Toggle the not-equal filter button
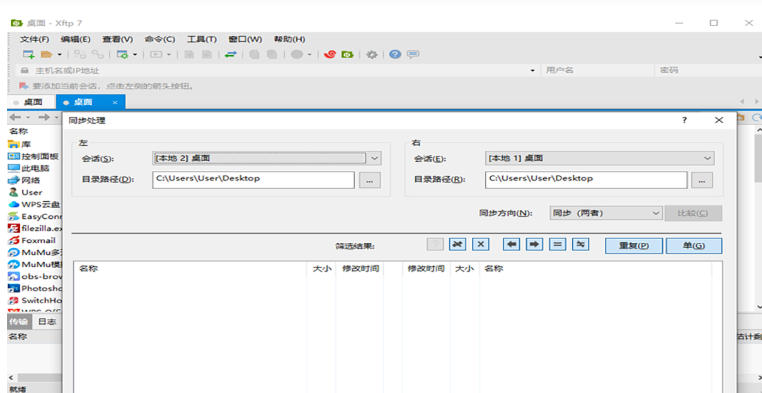Viewport: 762px width, 393px height. coord(581,244)
